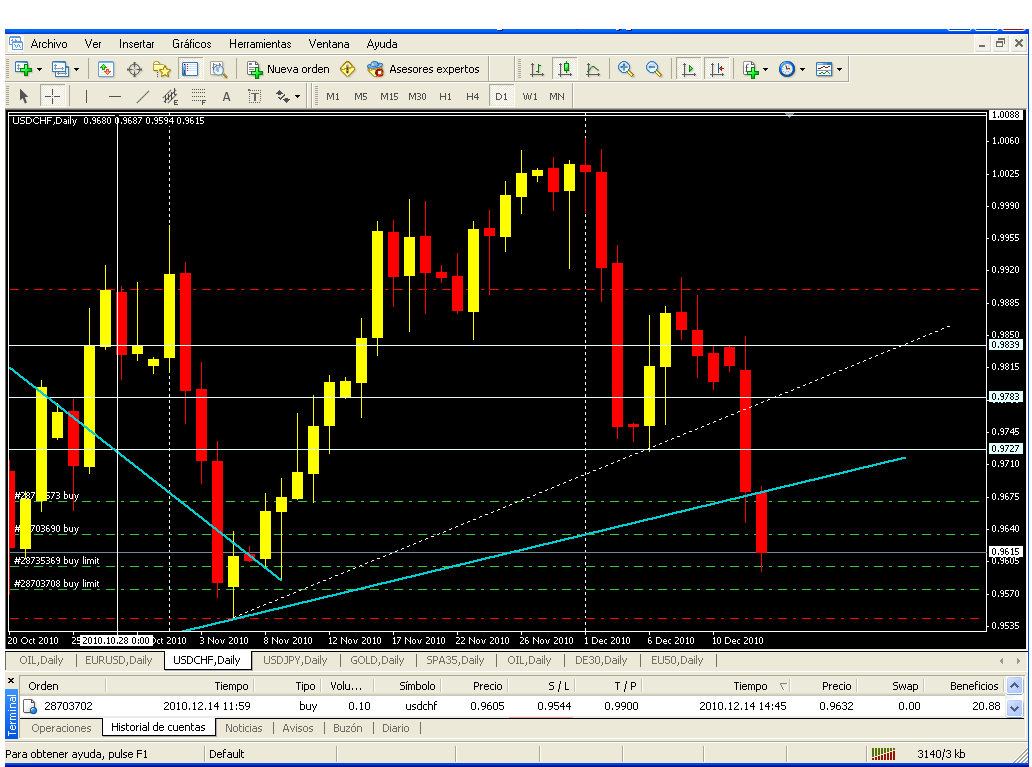Switch chart to candlestick display
The width and height of the screenshot is (1032, 767).
click(565, 69)
